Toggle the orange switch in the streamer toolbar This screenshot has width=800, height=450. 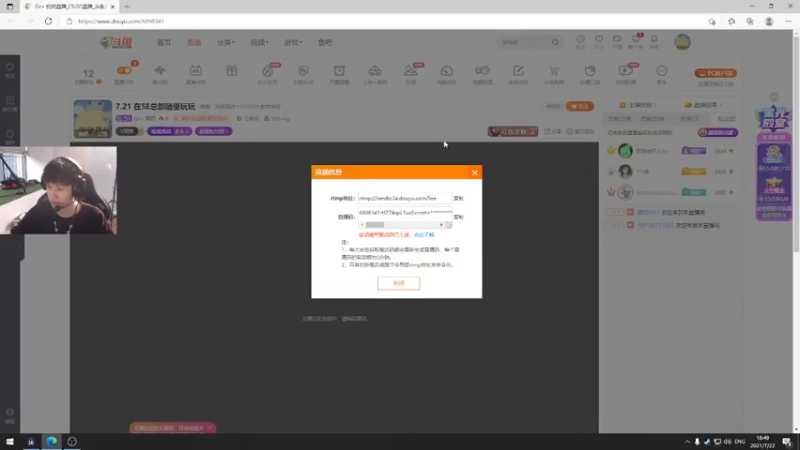pos(124,71)
